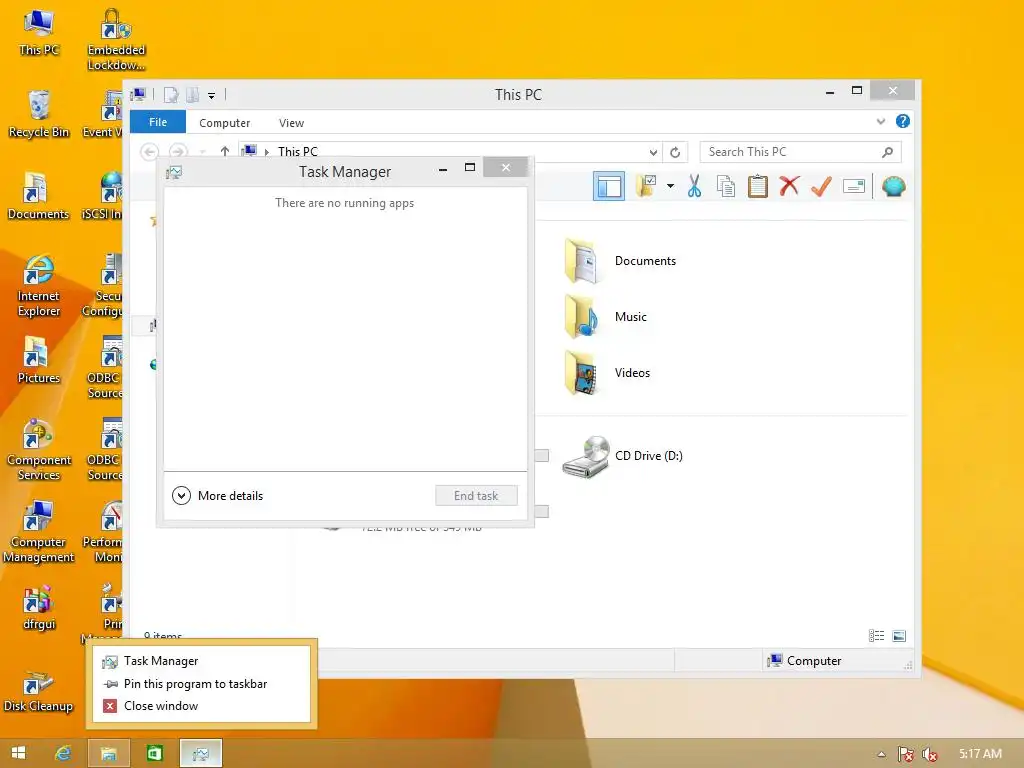Select CD Drive (D:)
This screenshot has width=1024, height=768.
click(622, 456)
